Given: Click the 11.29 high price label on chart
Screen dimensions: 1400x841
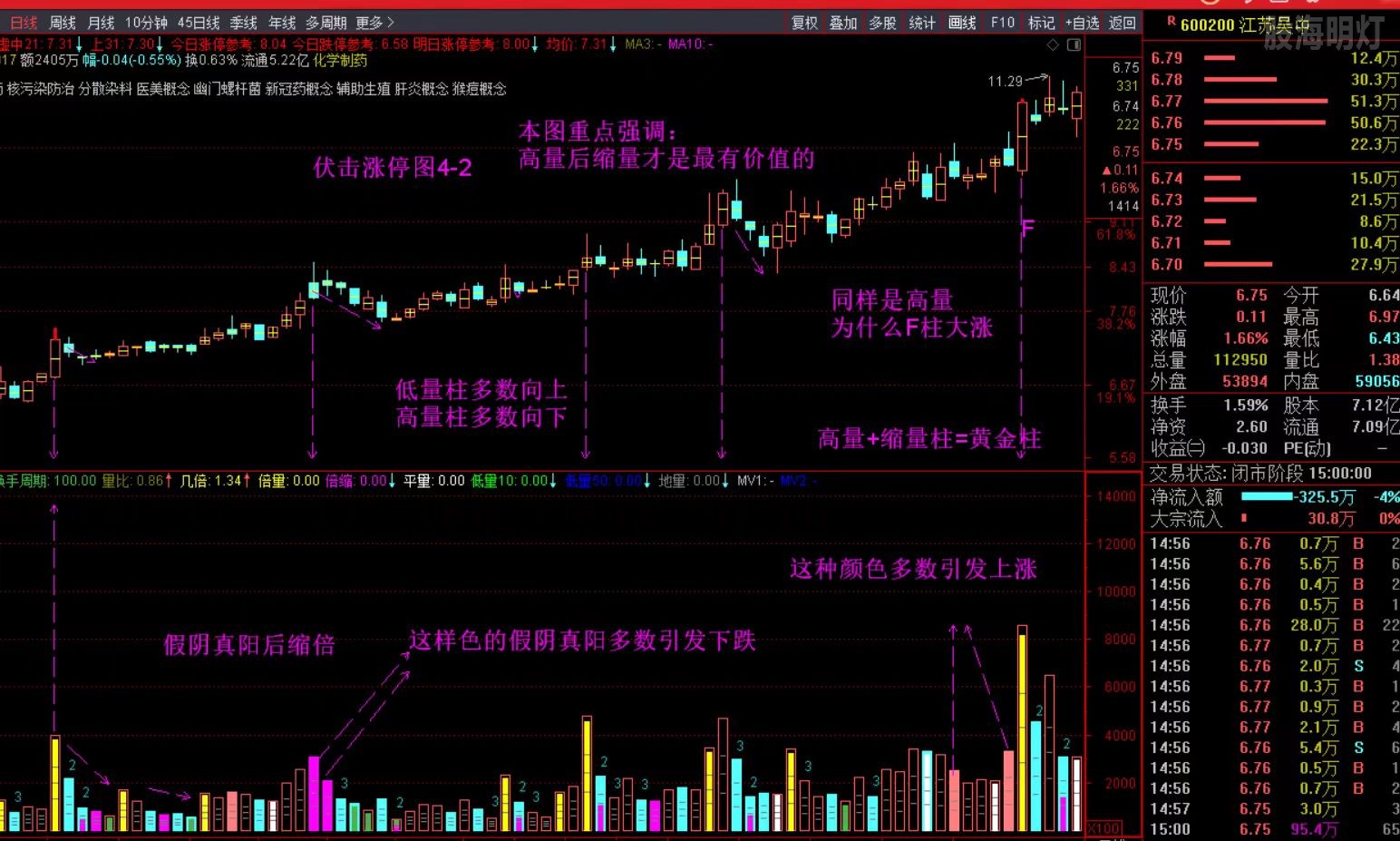Looking at the screenshot, I should (1006, 82).
